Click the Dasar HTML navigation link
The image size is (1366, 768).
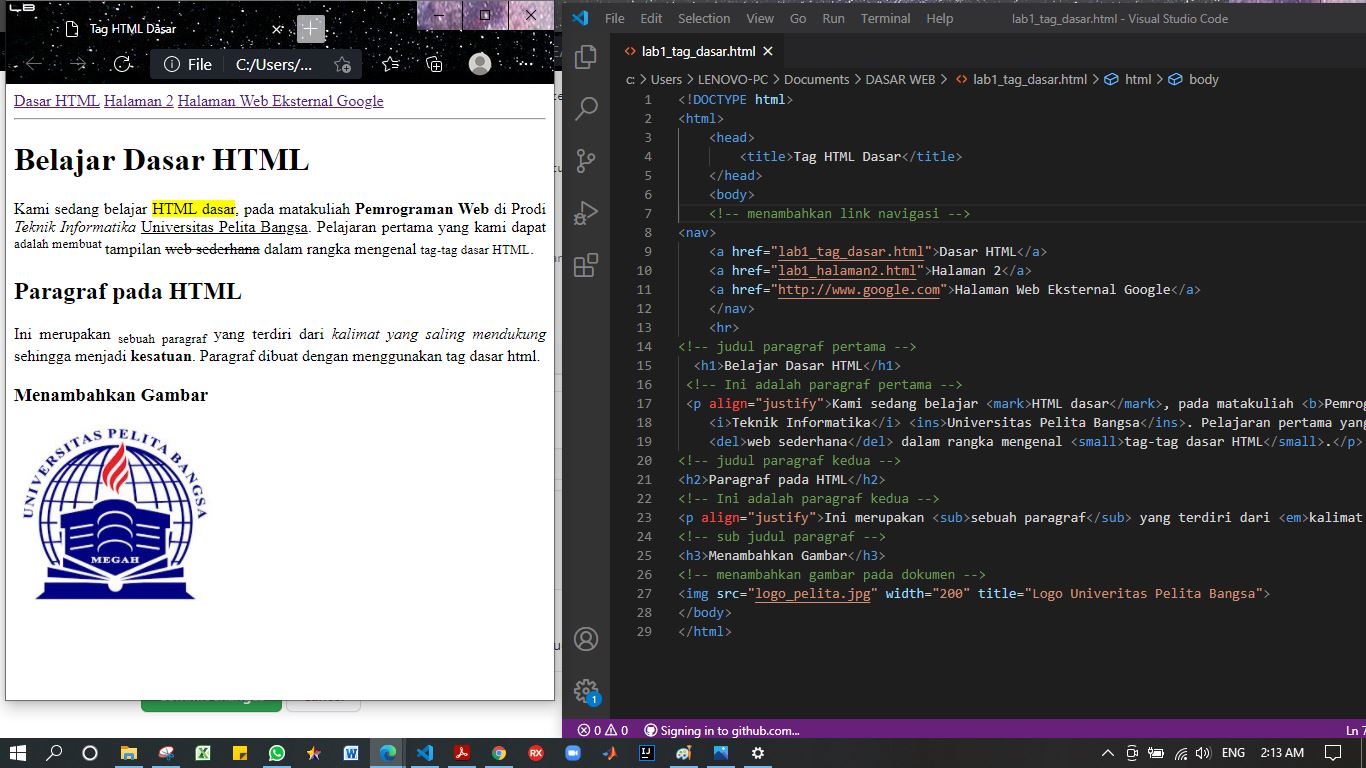56,101
